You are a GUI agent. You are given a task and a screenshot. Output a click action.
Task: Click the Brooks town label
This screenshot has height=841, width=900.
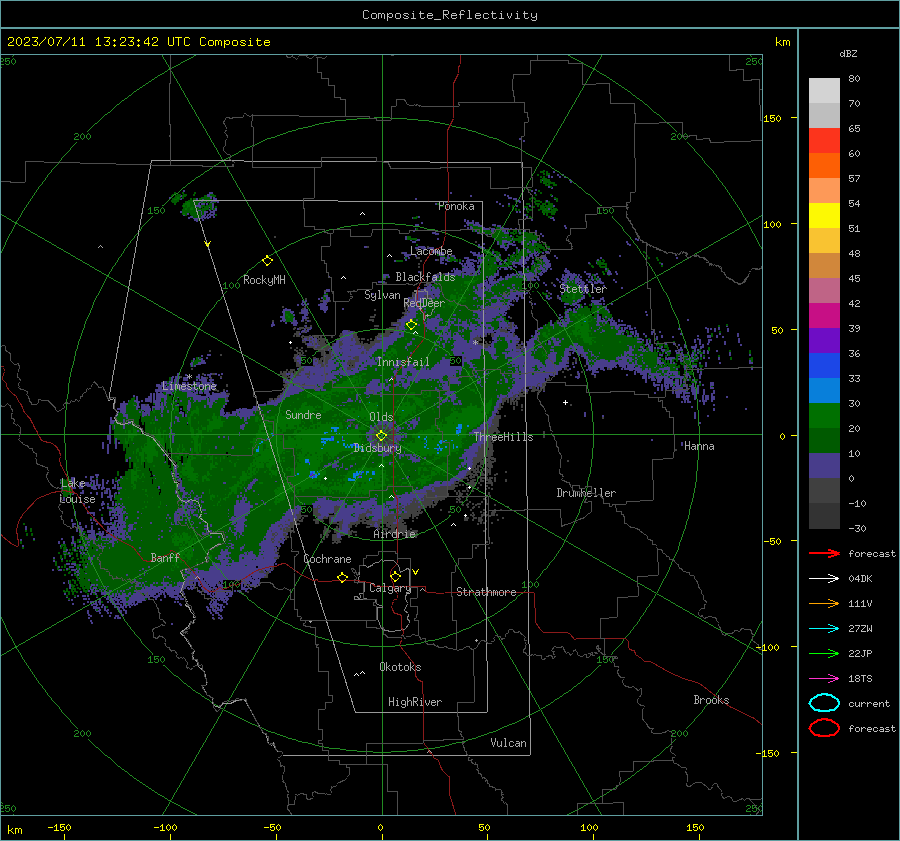(x=711, y=700)
